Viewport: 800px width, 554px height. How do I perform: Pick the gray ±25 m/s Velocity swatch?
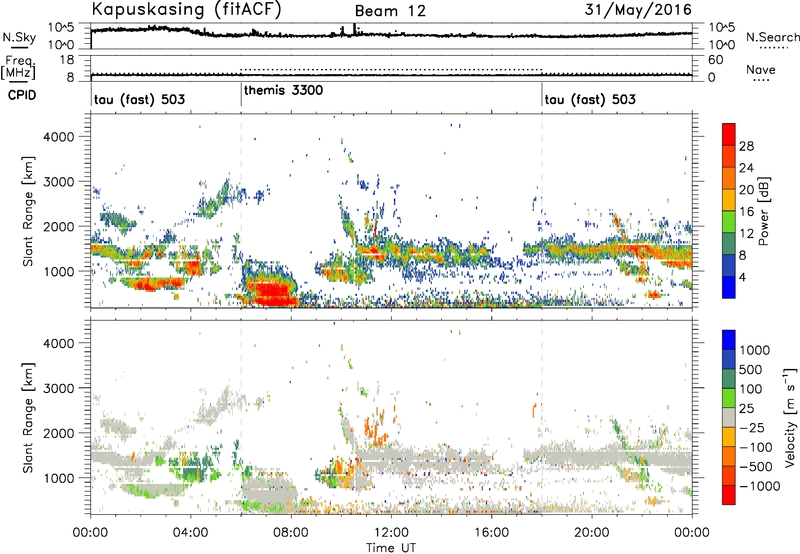729,417
